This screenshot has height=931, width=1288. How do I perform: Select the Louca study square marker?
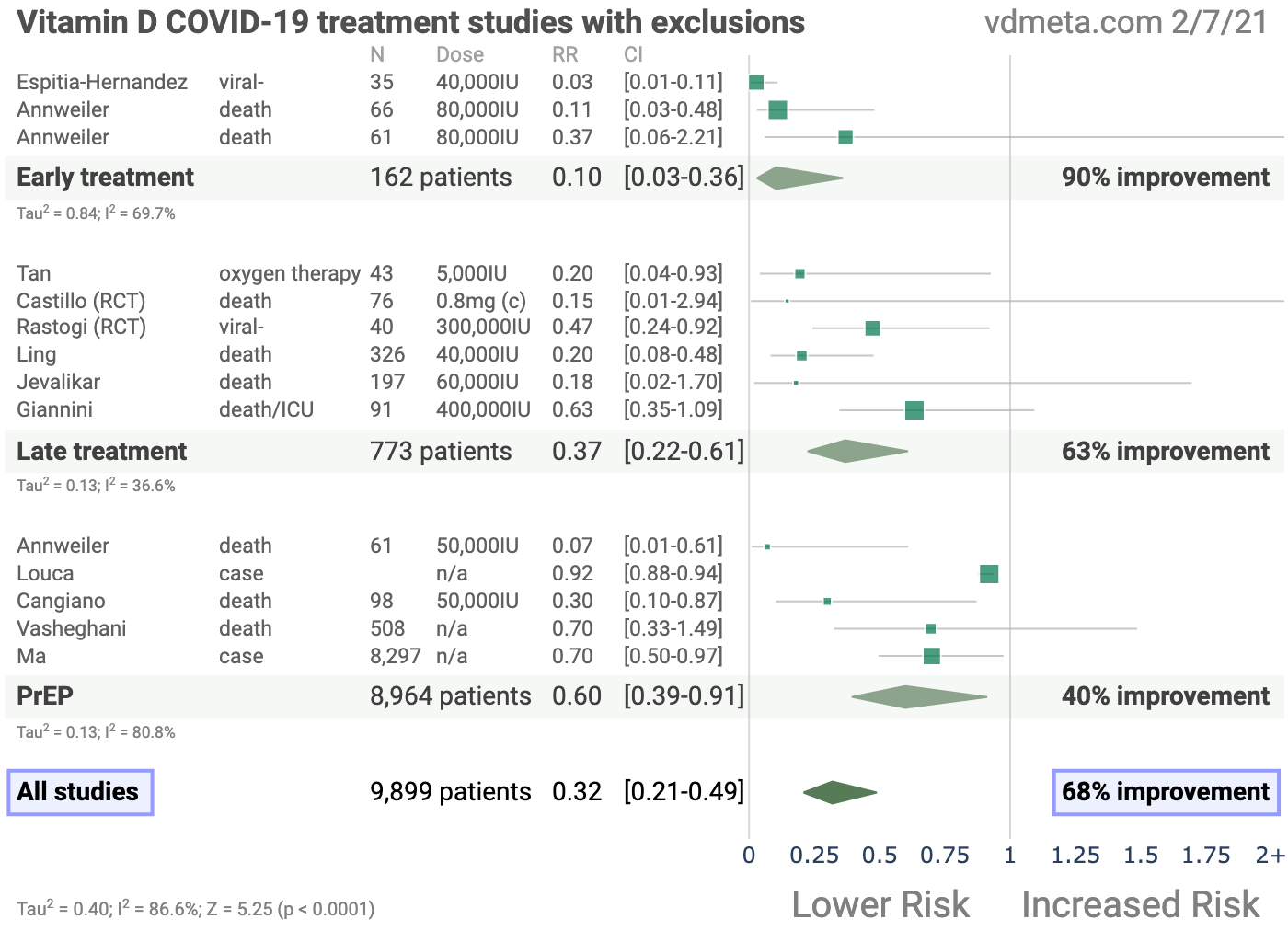click(x=989, y=574)
